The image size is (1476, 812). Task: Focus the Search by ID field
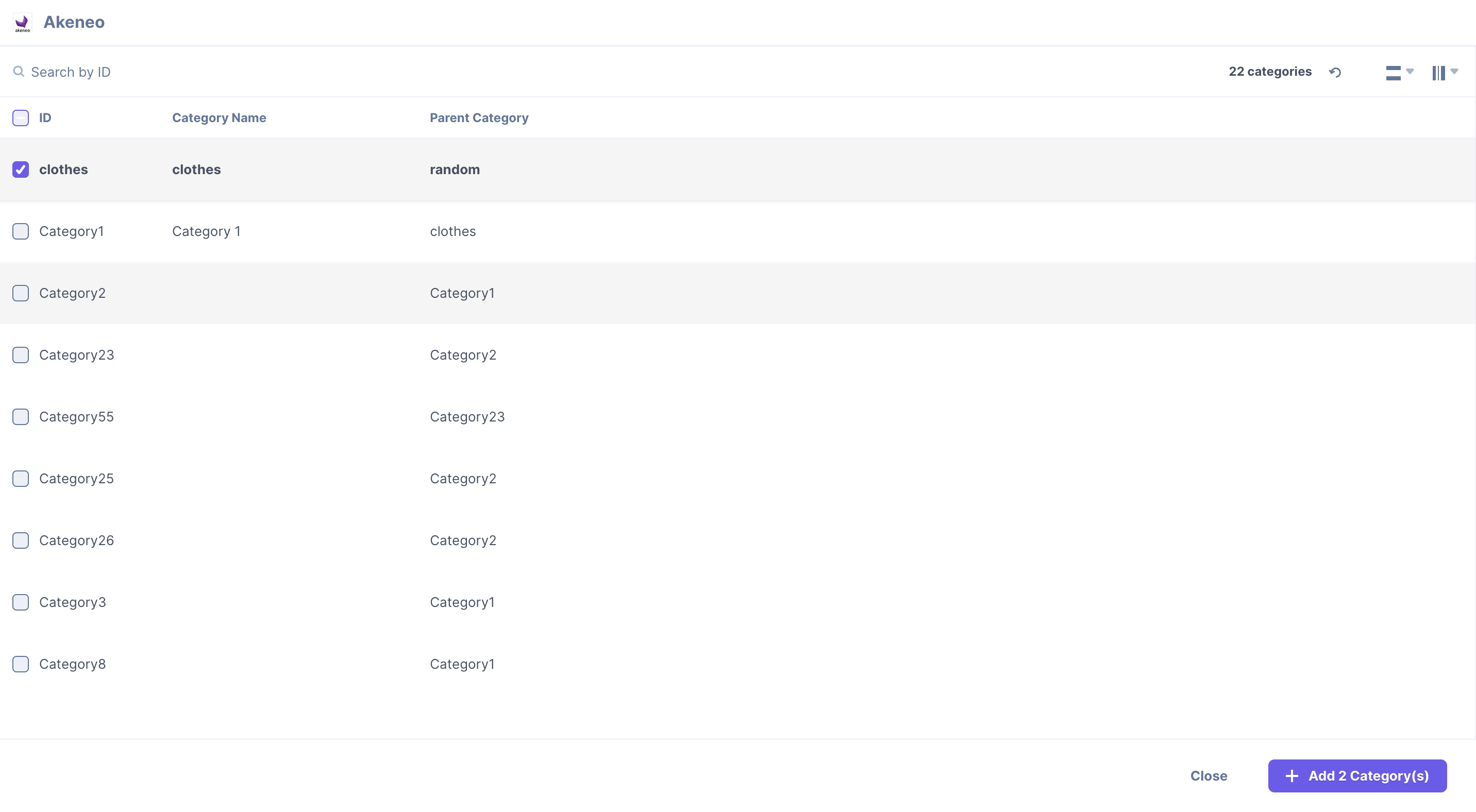pyautogui.click(x=71, y=72)
